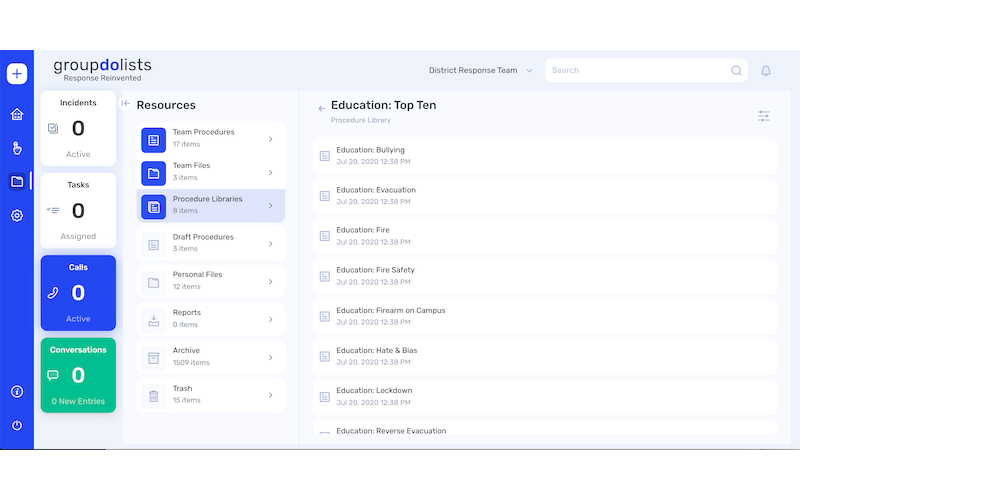The width and height of the screenshot is (1000, 500).
Task: Click the Reports download icon
Action: tap(154, 320)
